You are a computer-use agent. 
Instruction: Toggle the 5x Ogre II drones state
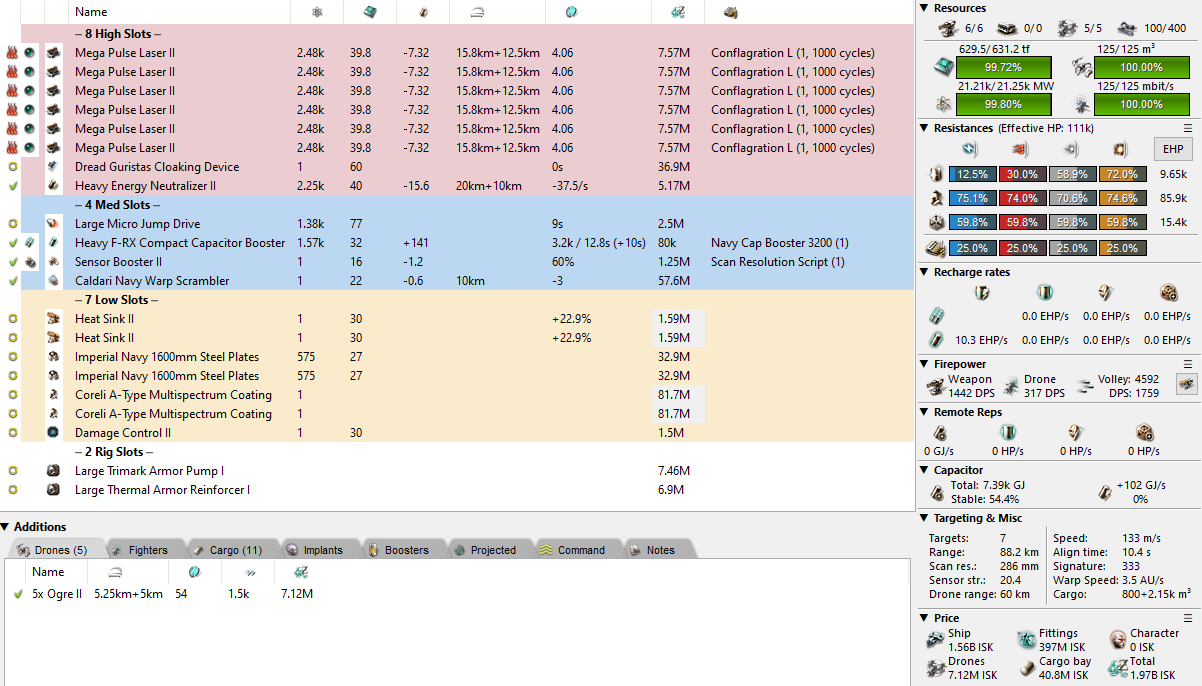(17, 594)
